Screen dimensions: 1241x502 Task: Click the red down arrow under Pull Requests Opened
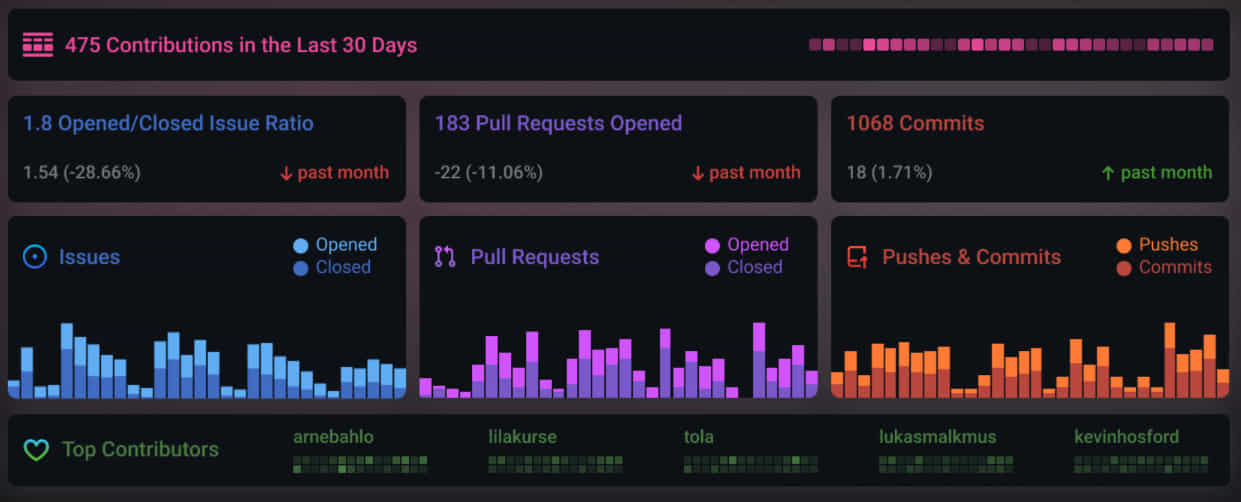pos(698,173)
